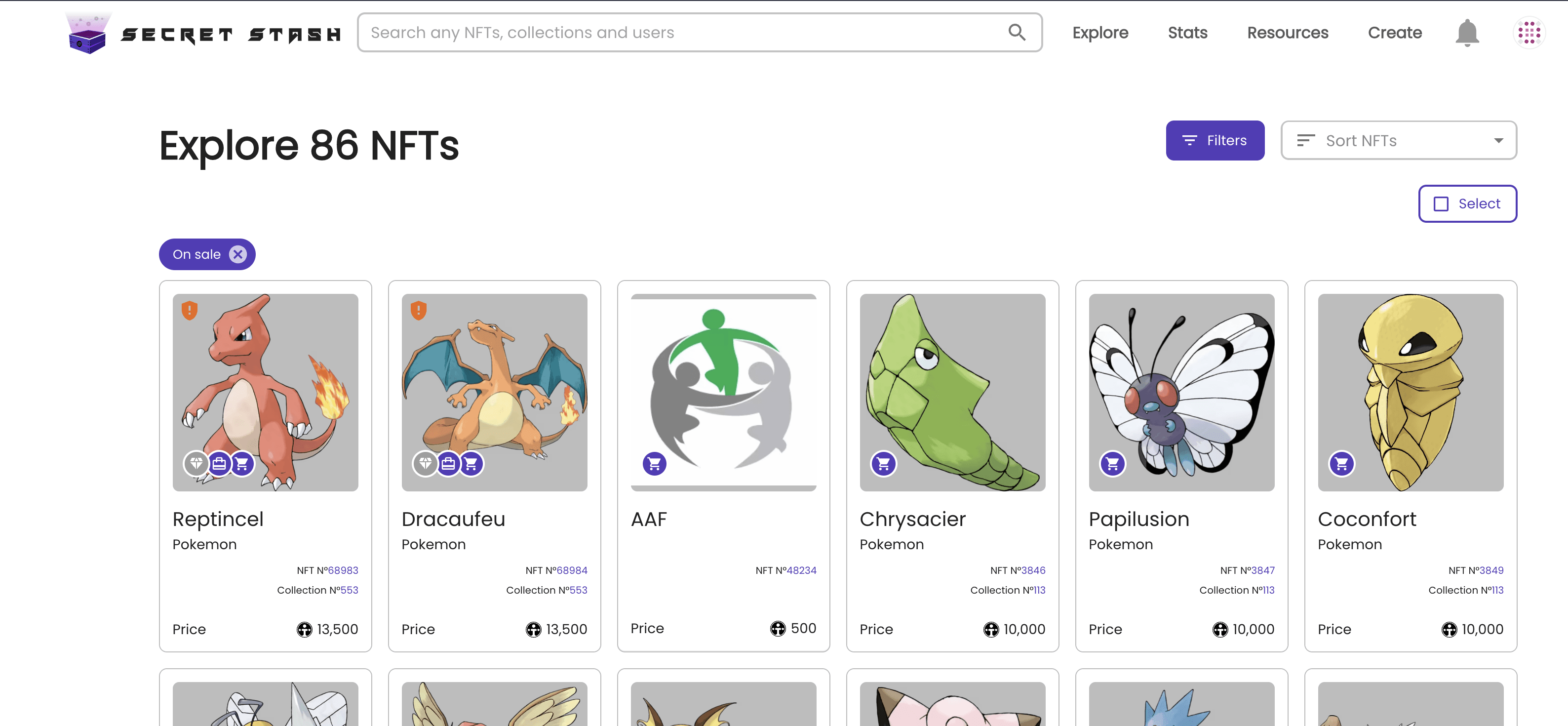This screenshot has height=726, width=1568.
Task: Open the Resources menu item
Action: click(x=1288, y=33)
